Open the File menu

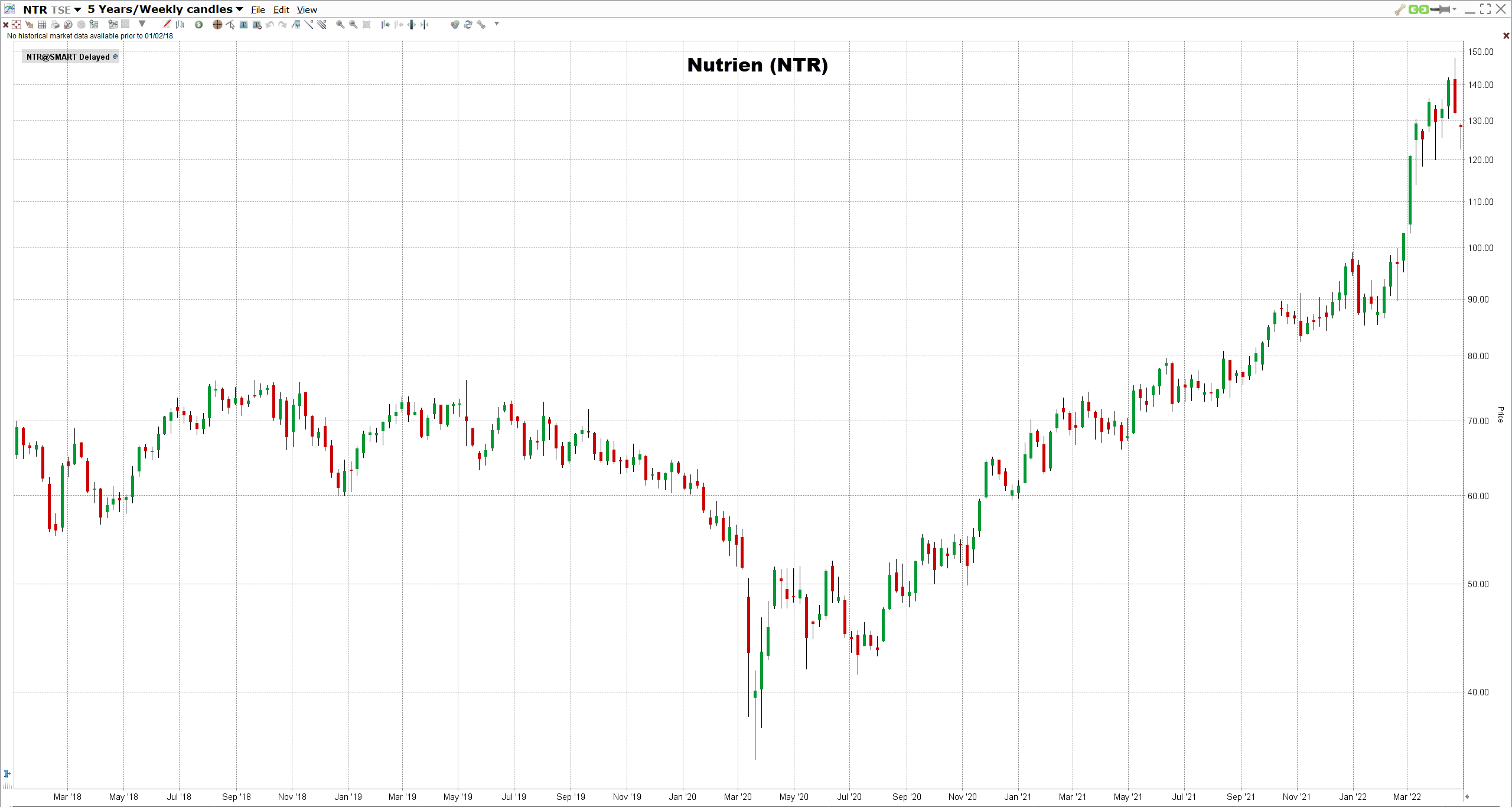258,10
